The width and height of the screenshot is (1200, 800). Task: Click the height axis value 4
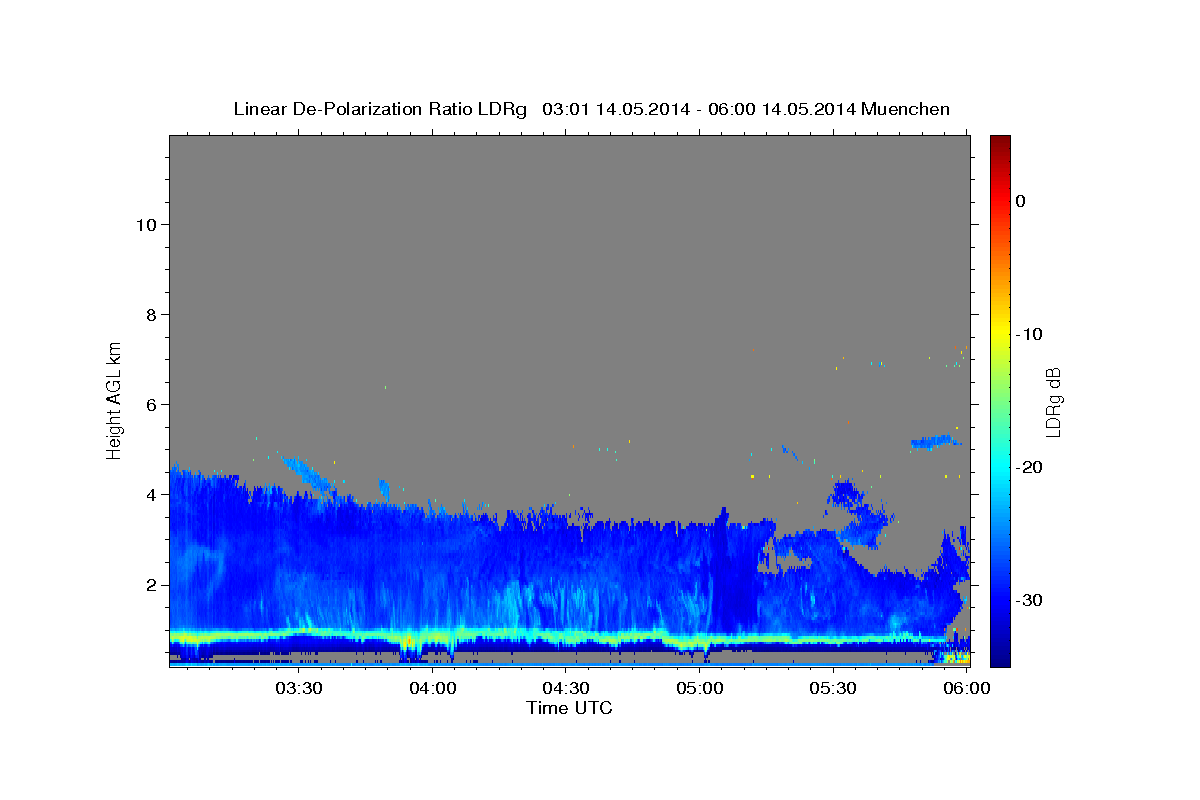(152, 495)
